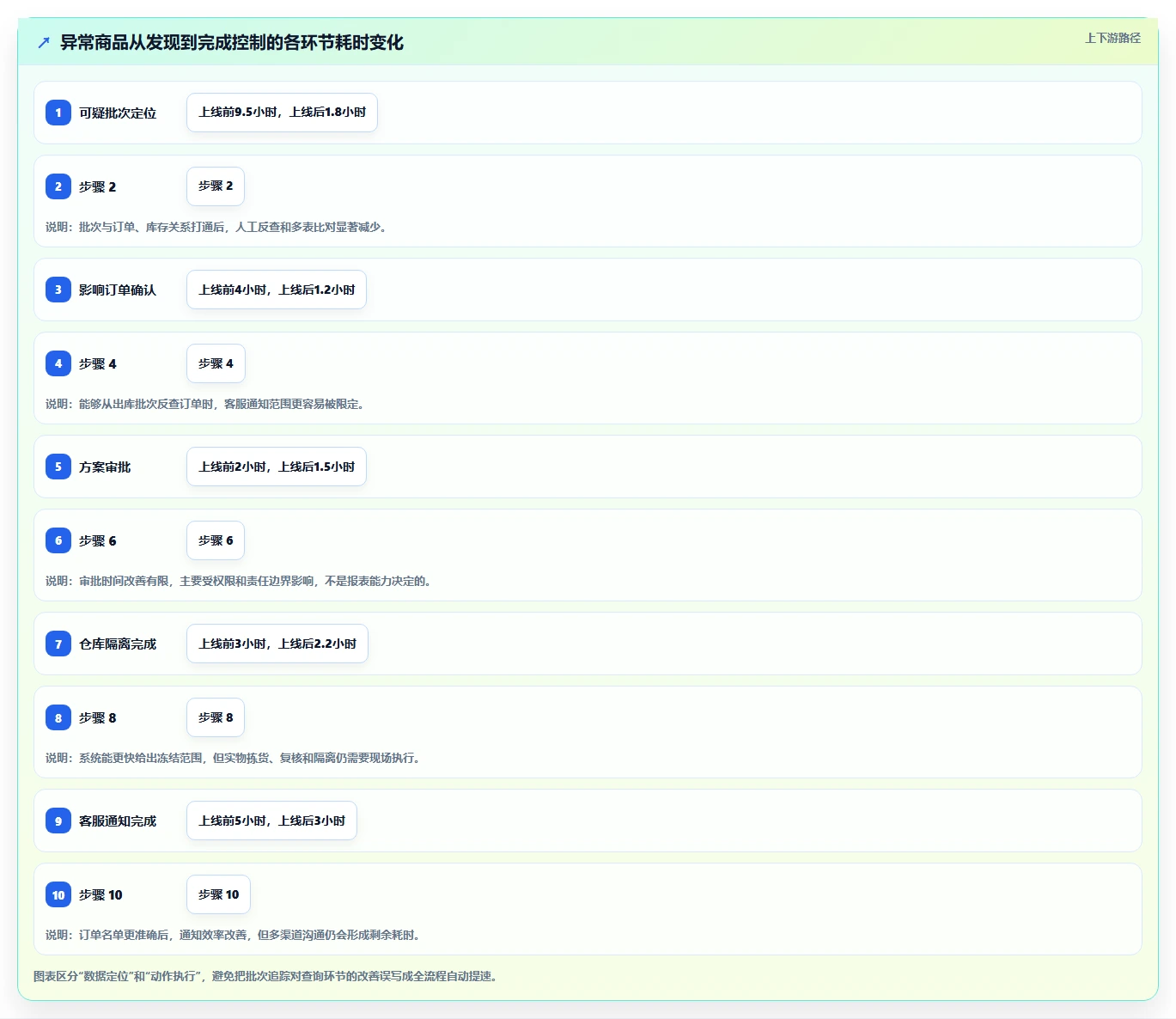The height and width of the screenshot is (1019, 1176).
Task: Click the number 4 step badge
Action: click(58, 363)
